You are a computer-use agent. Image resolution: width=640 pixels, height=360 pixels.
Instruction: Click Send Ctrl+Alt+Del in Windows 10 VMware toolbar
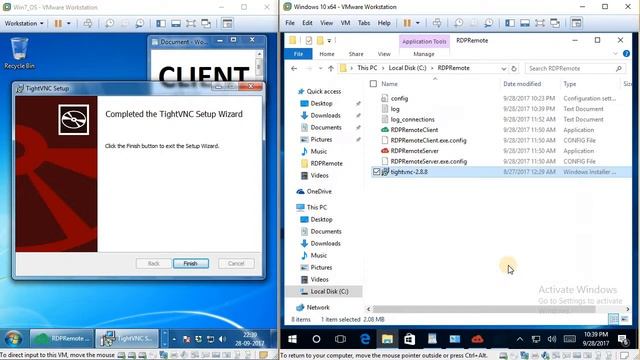[437, 23]
